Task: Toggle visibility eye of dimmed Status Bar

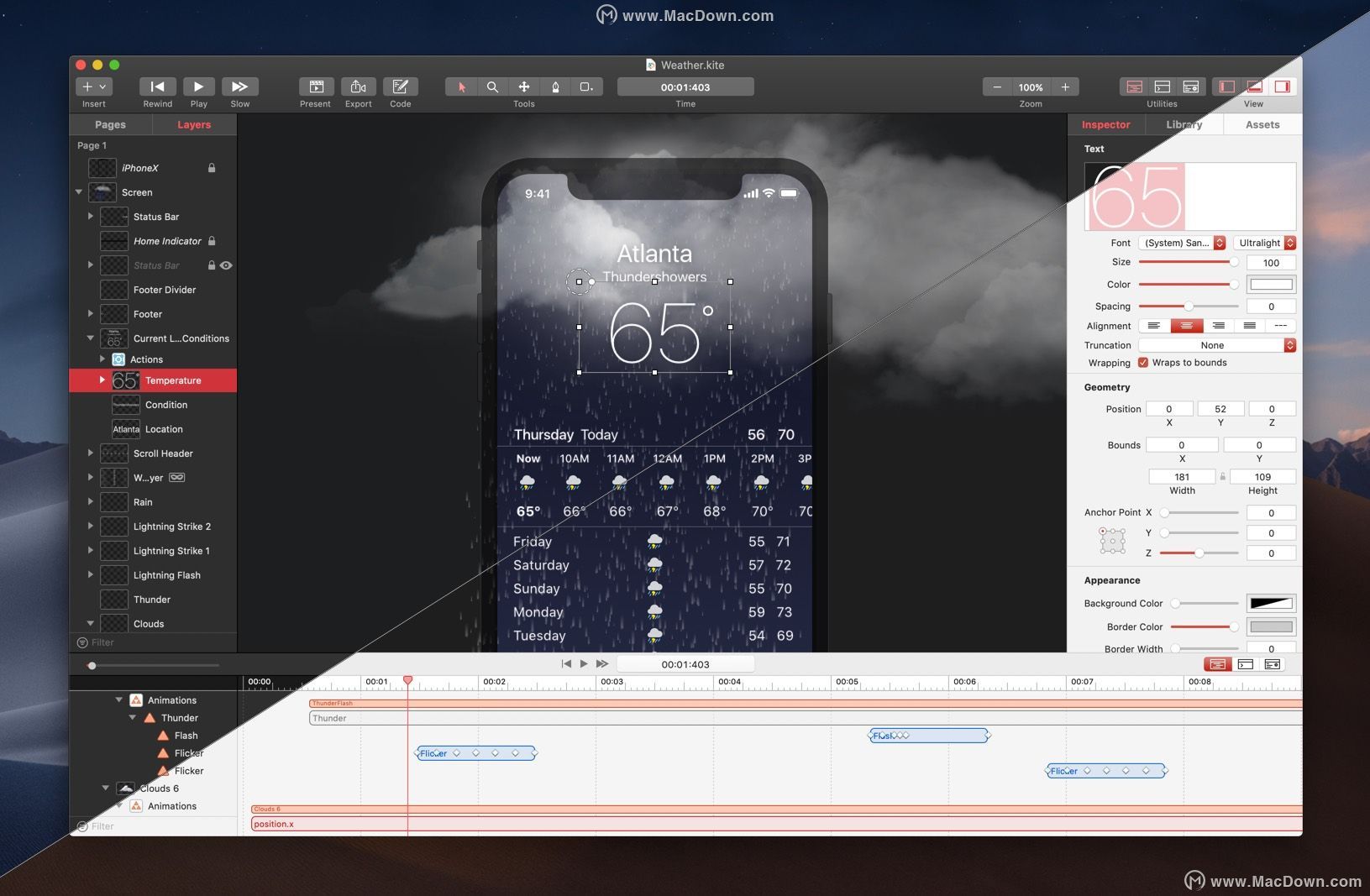Action: click(x=226, y=265)
